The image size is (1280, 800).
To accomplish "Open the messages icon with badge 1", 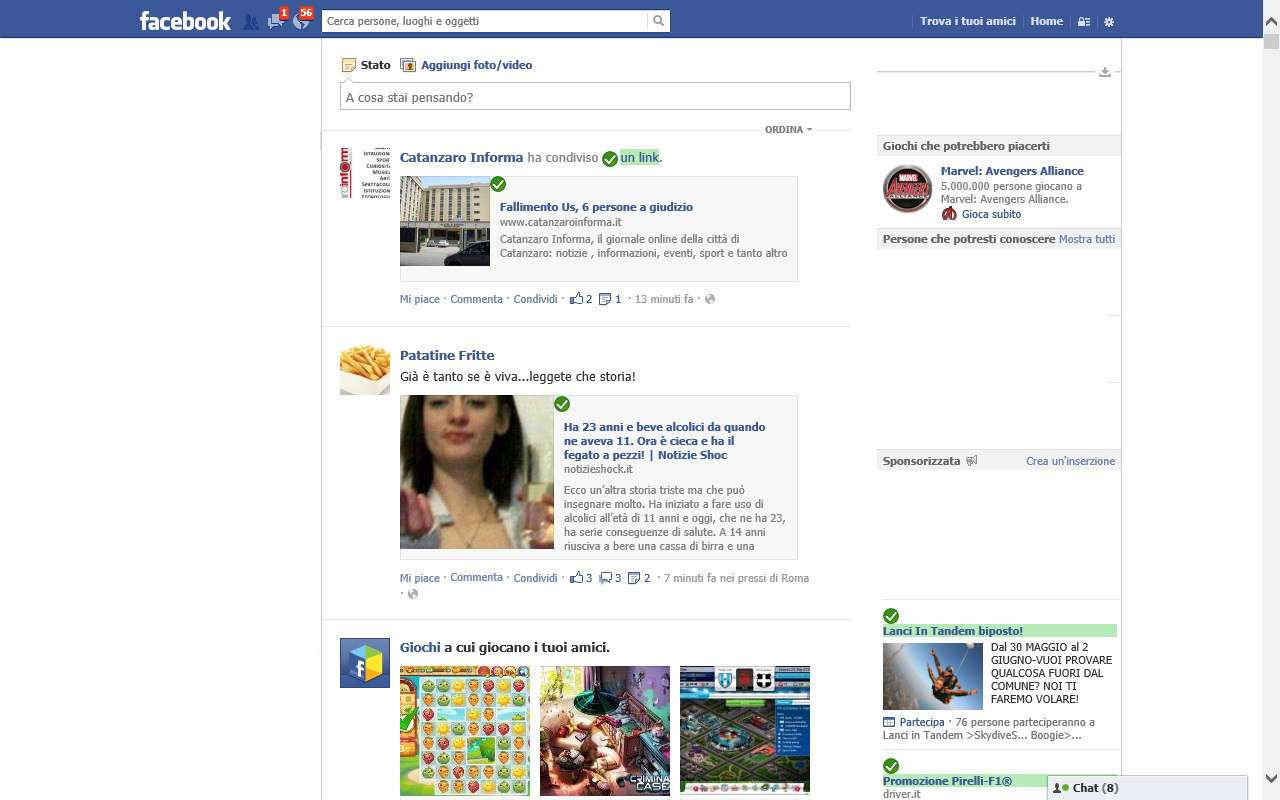I will pos(276,20).
